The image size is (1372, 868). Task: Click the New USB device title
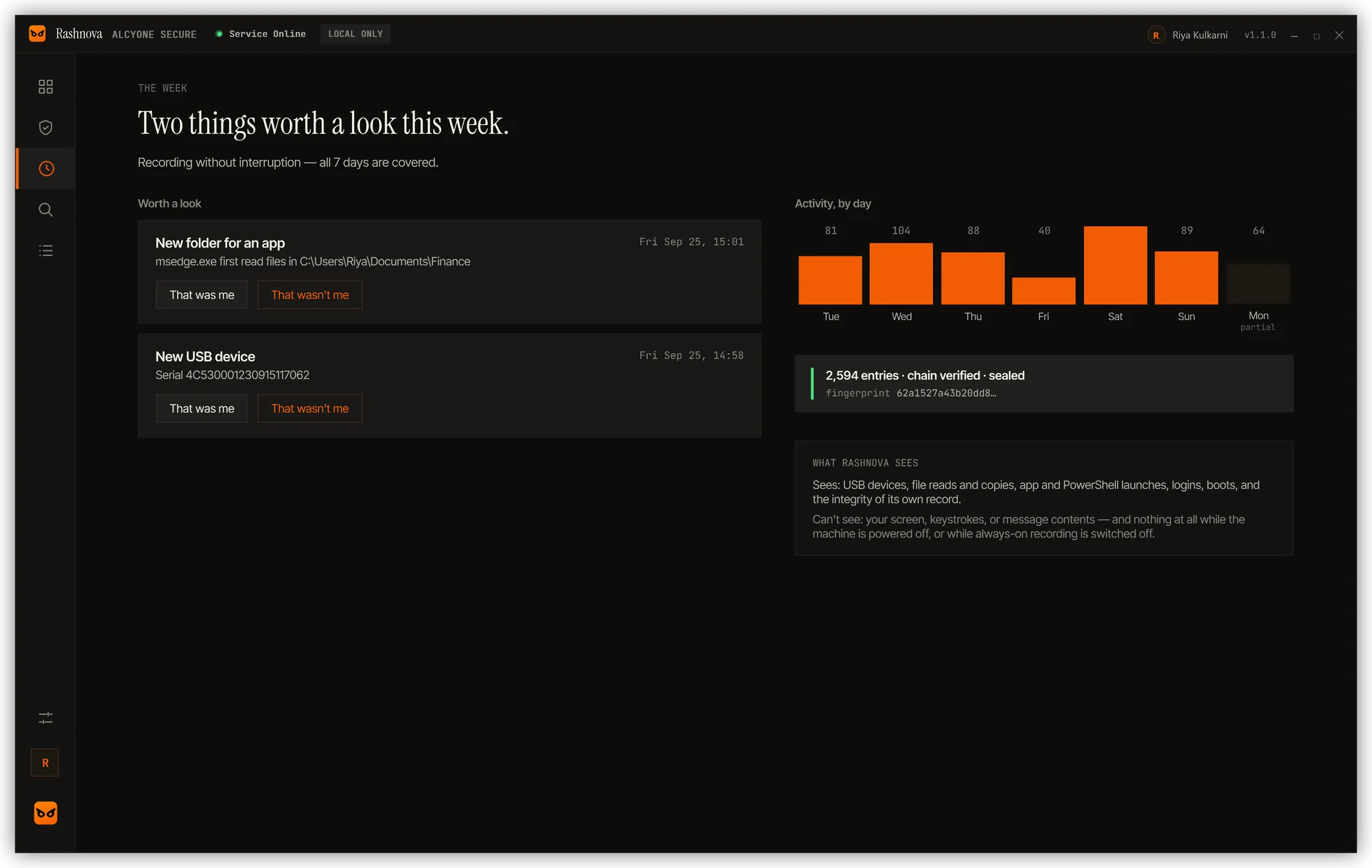click(205, 357)
